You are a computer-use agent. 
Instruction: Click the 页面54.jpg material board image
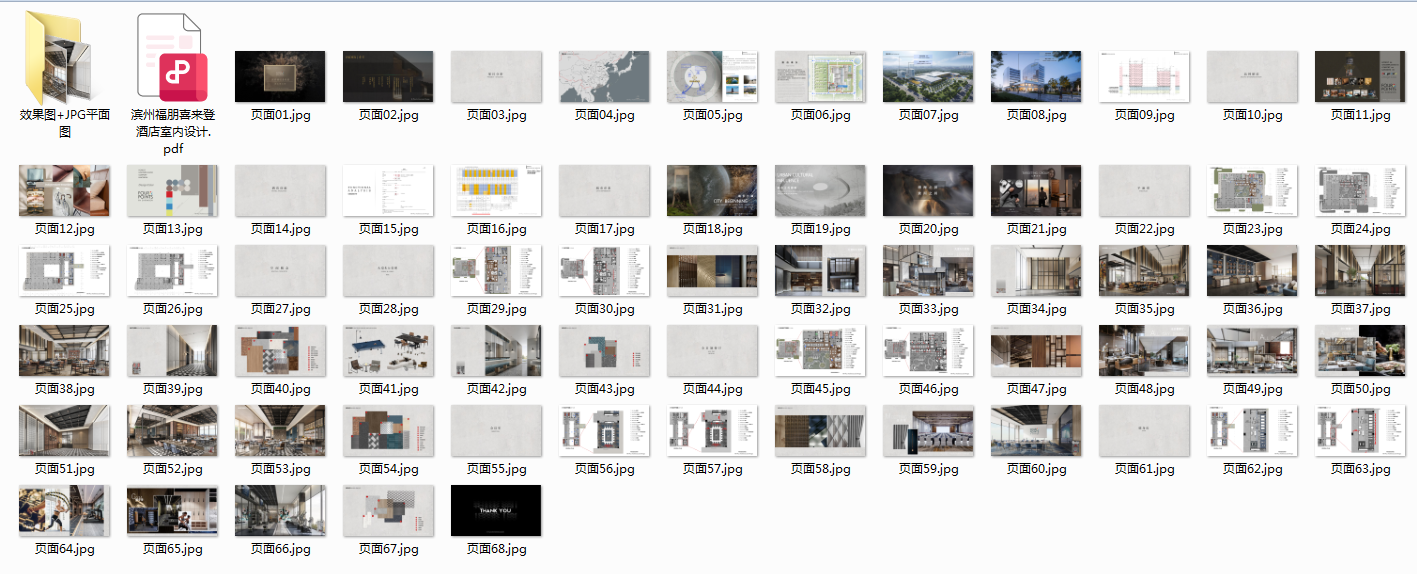[x=388, y=431]
